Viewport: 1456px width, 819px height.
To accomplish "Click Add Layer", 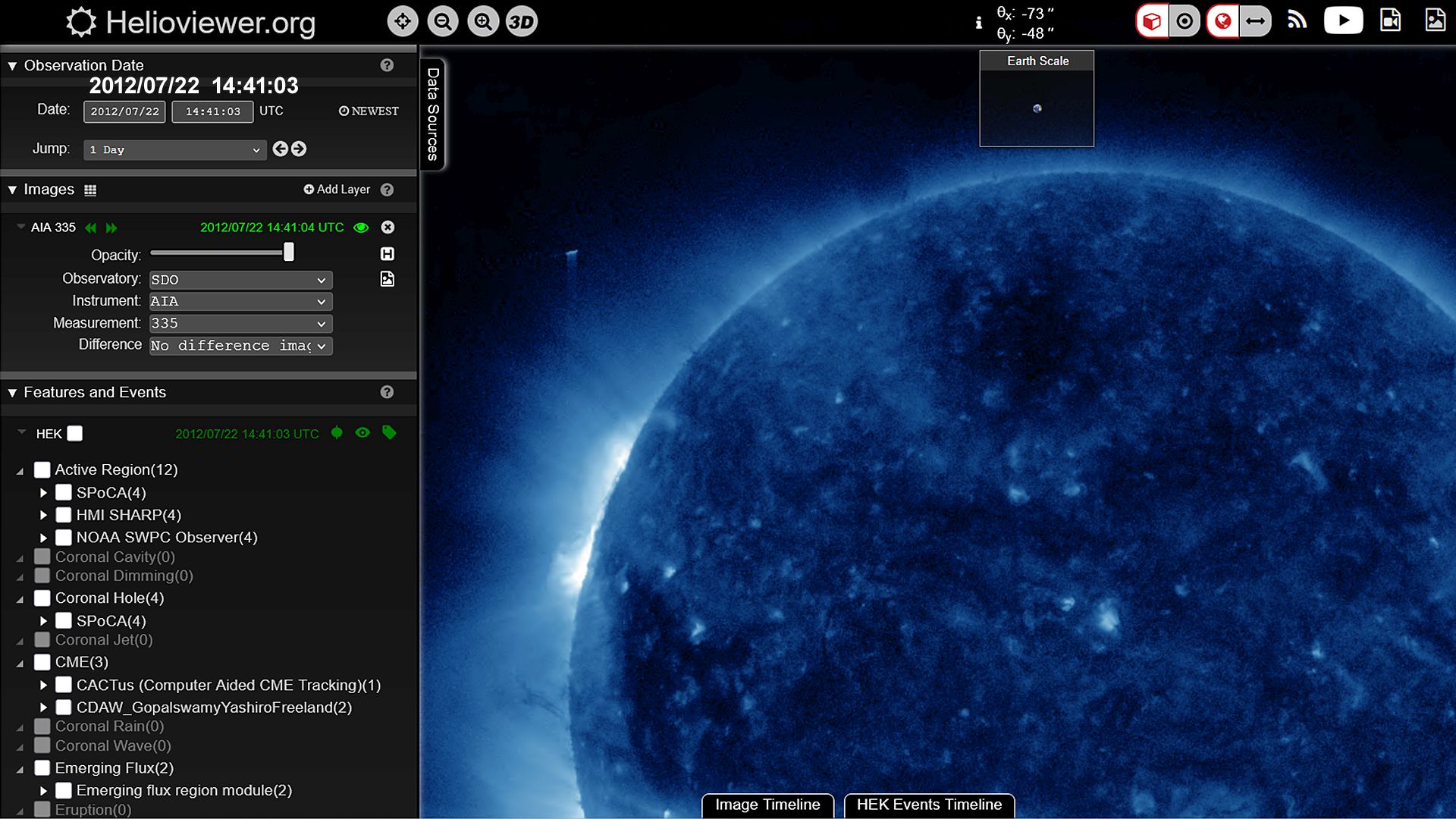I will pos(337,190).
